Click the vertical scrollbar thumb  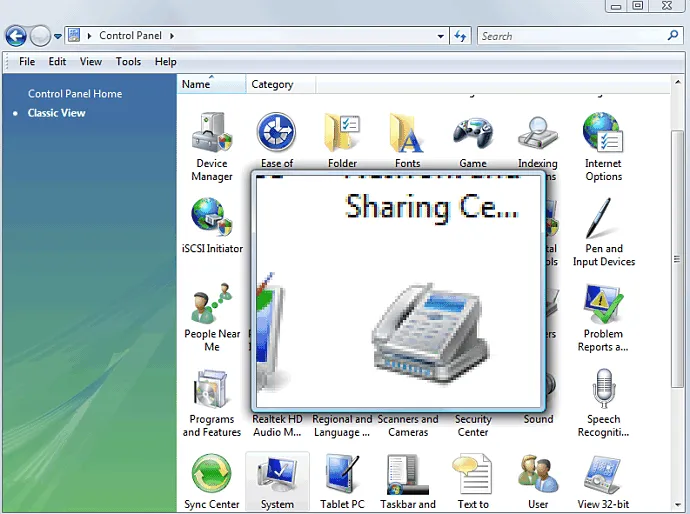[677, 259]
